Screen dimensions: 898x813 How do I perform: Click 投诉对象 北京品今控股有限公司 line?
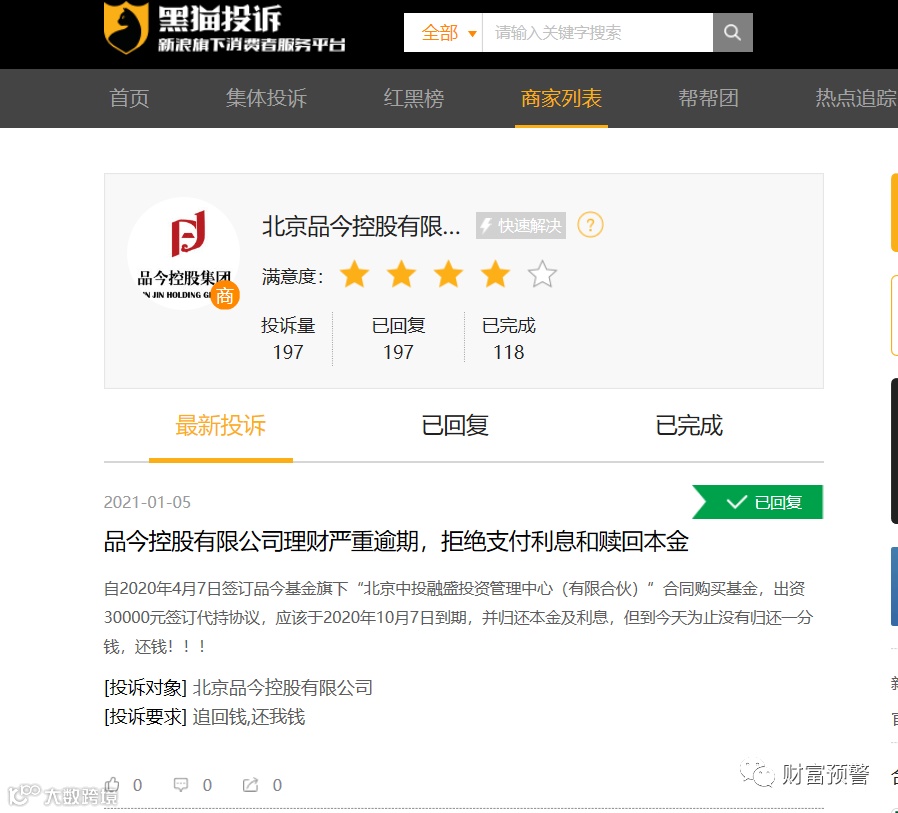click(238, 688)
